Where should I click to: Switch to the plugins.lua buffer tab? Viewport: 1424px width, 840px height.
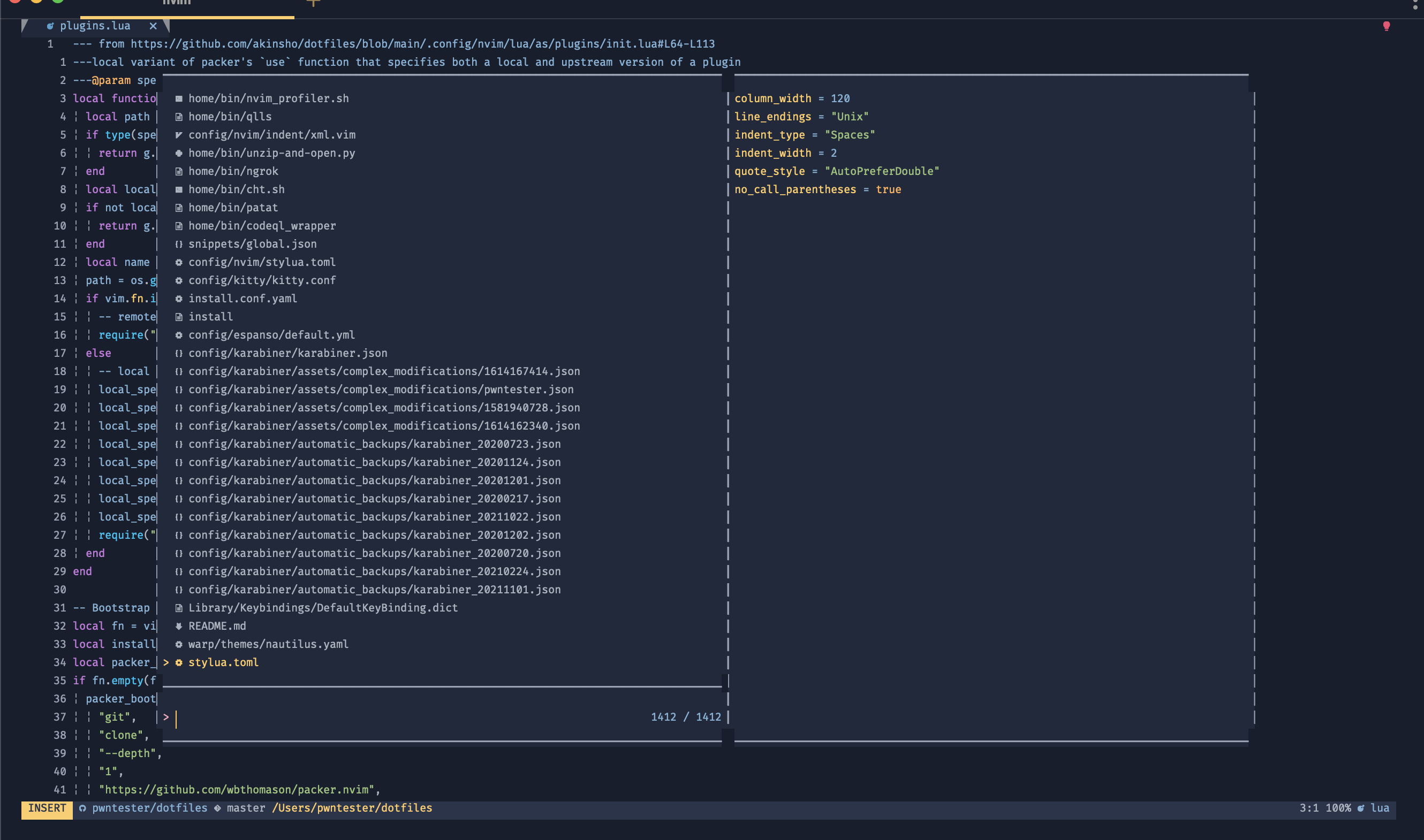coord(95,26)
